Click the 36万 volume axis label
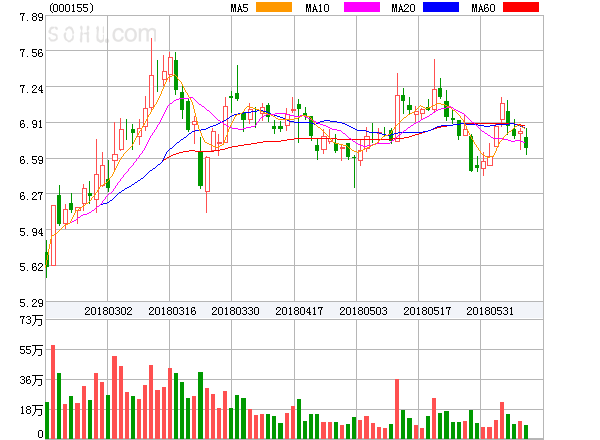The width and height of the screenshot is (600, 440). (31, 380)
